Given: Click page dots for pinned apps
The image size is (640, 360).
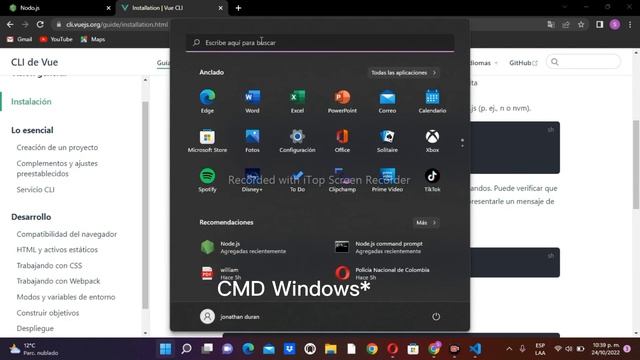Looking at the screenshot, I should pyautogui.click(x=462, y=143).
